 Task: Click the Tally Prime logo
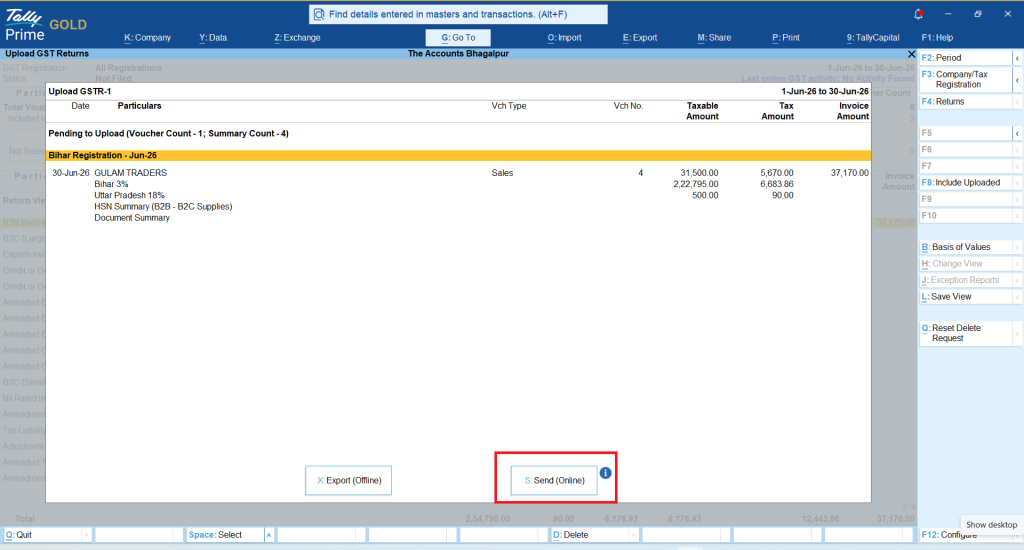coord(25,25)
